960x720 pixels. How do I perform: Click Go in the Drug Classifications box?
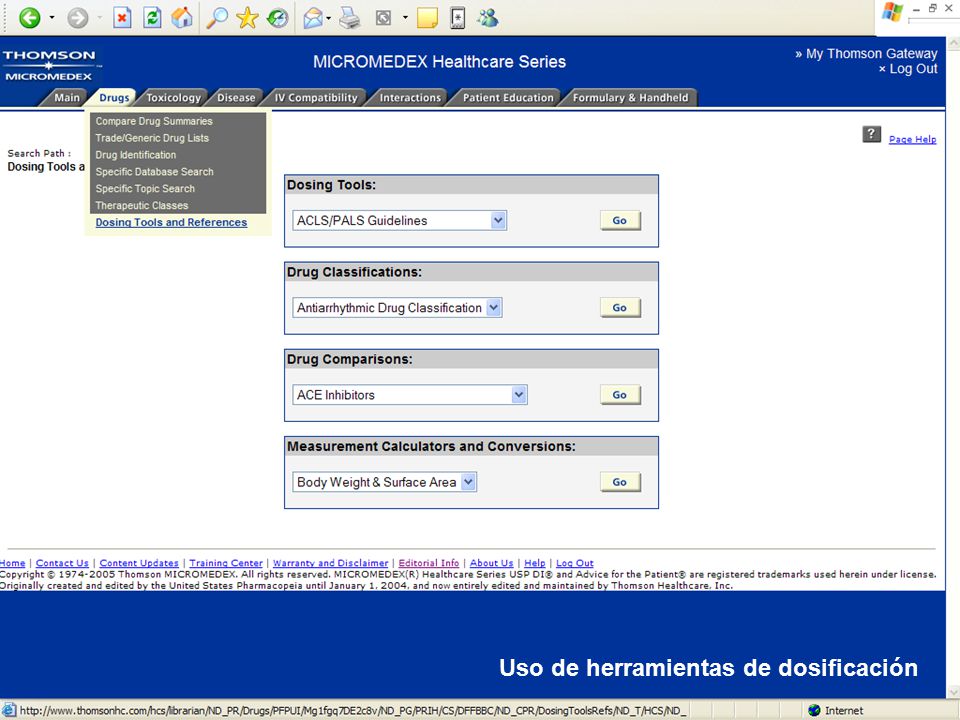620,307
